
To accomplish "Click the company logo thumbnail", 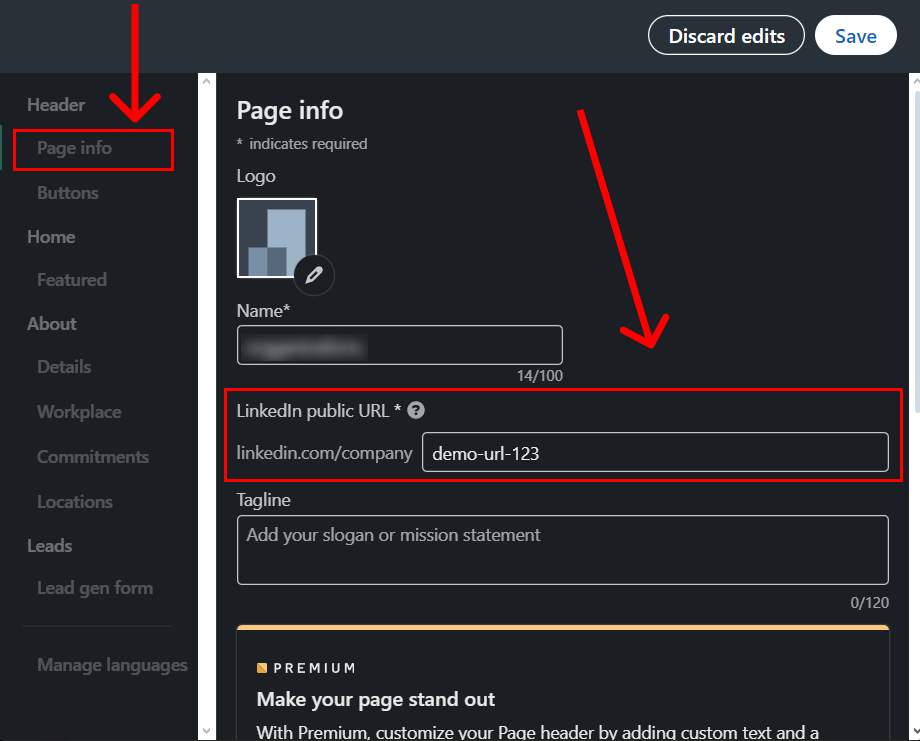I will [276, 236].
